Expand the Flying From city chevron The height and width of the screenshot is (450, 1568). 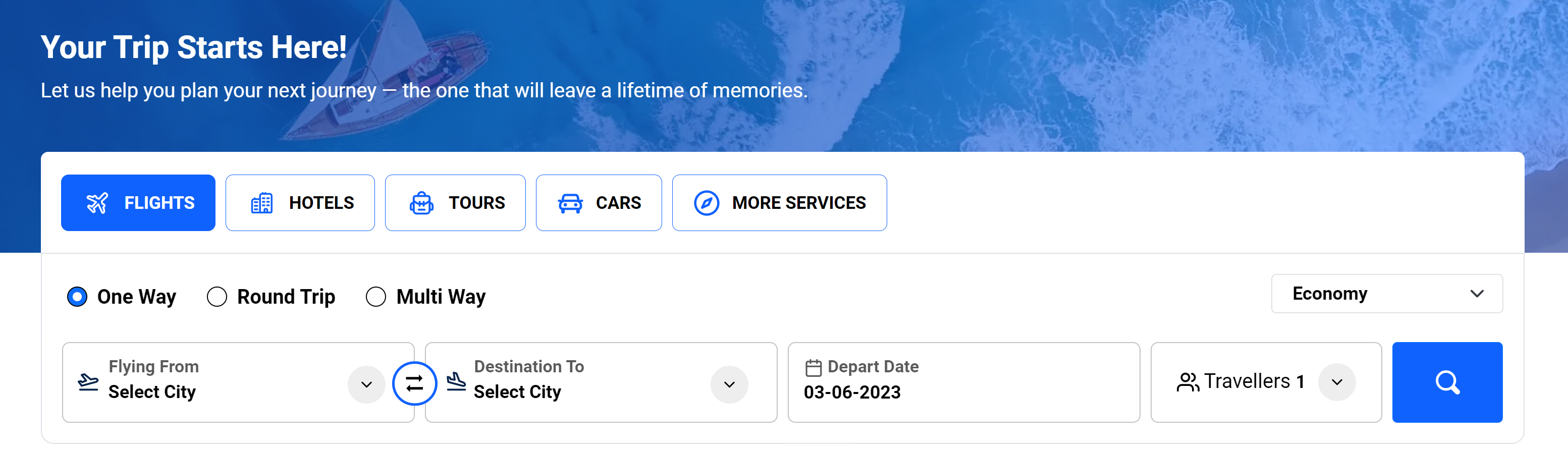point(366,384)
